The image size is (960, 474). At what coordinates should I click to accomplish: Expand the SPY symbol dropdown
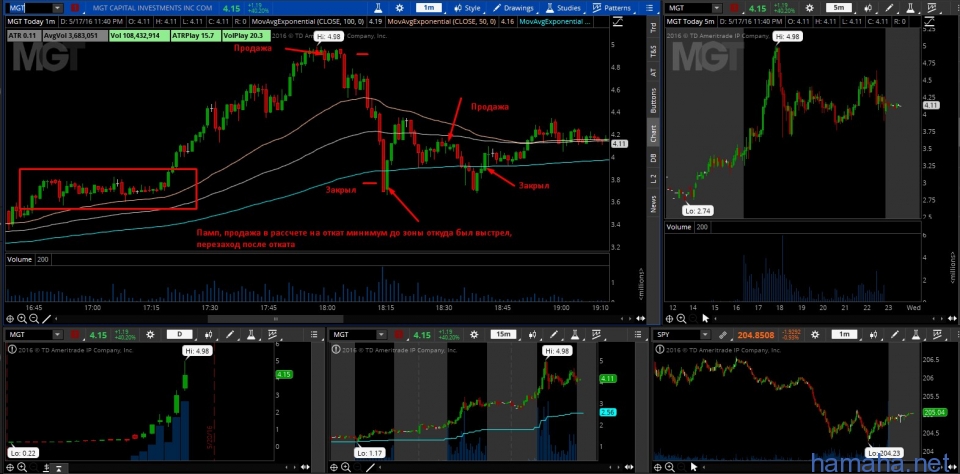click(x=705, y=335)
